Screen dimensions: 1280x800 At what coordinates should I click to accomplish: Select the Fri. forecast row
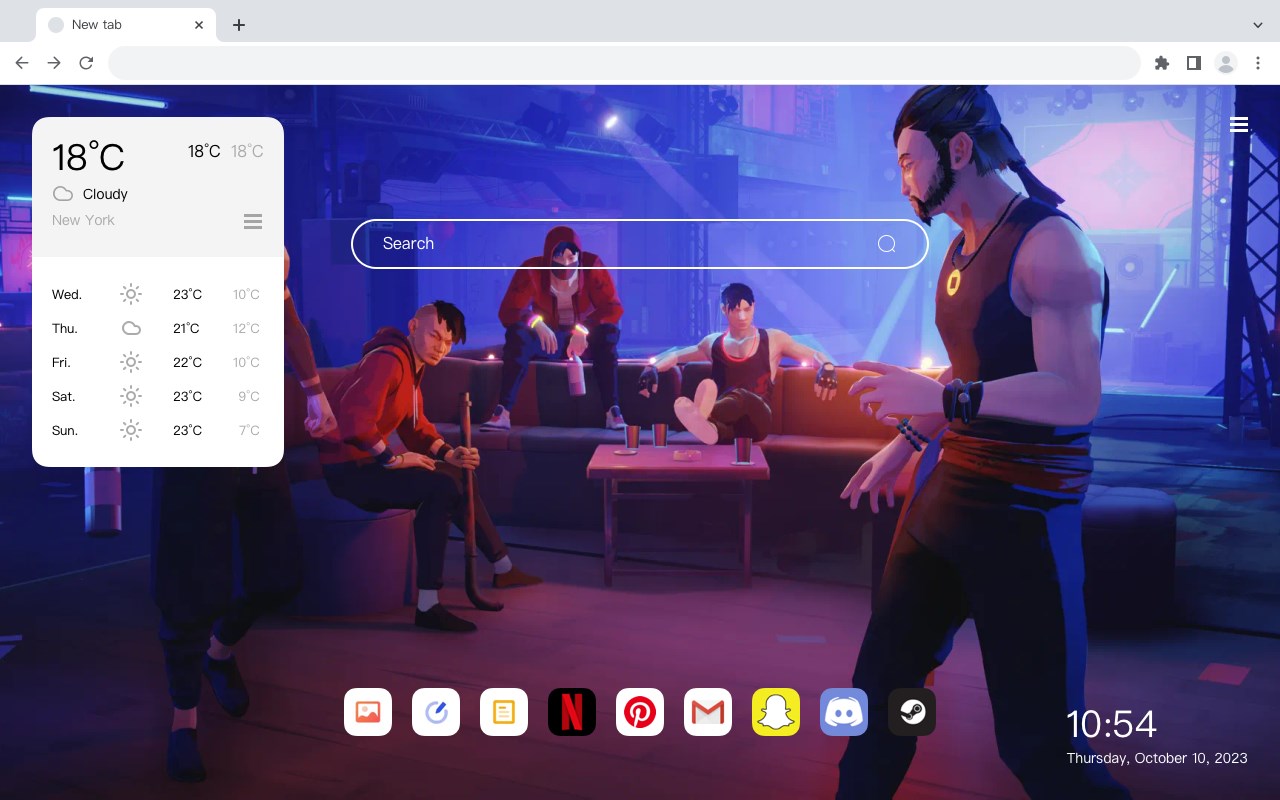click(x=157, y=362)
